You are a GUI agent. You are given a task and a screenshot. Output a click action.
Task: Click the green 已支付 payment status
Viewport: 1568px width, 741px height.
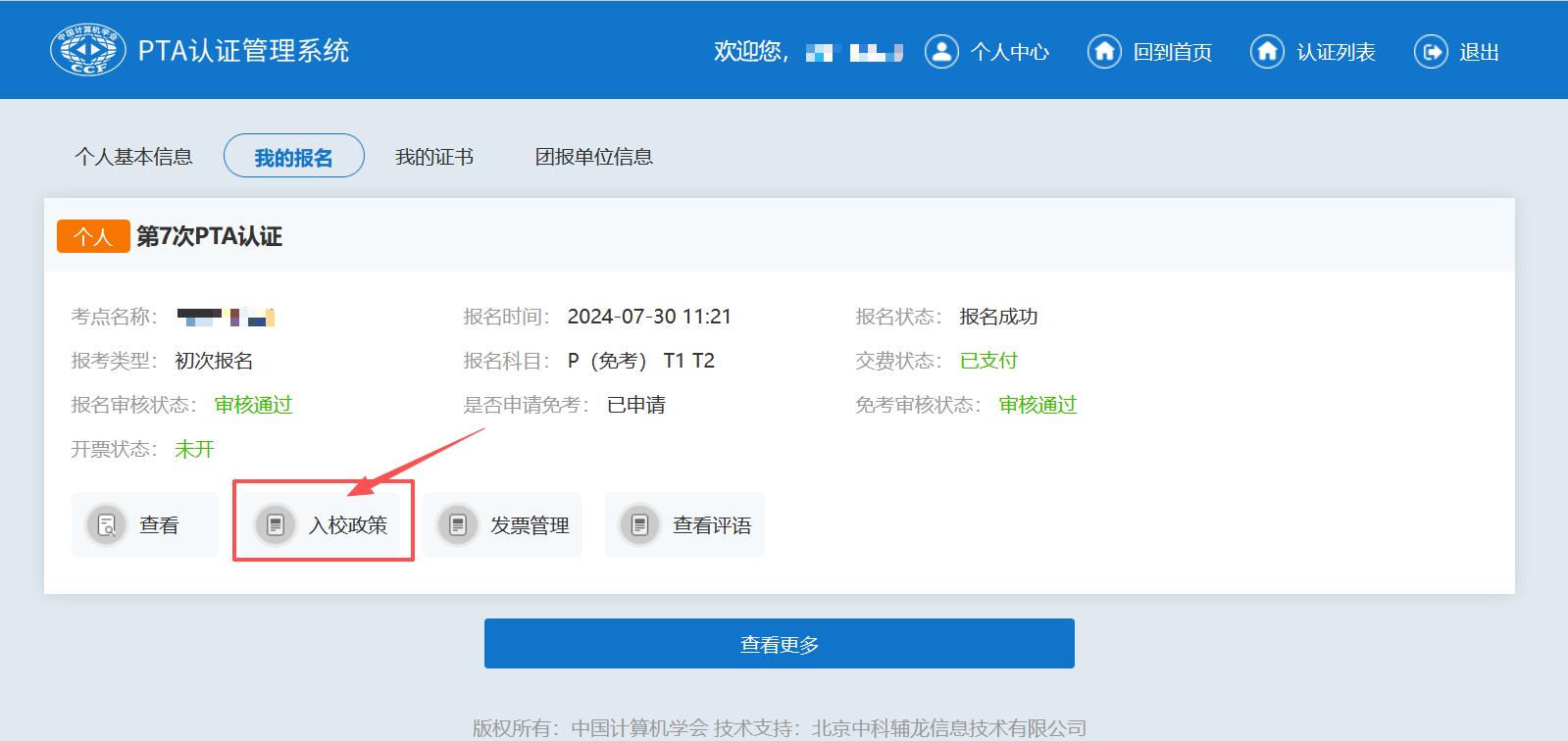click(988, 361)
